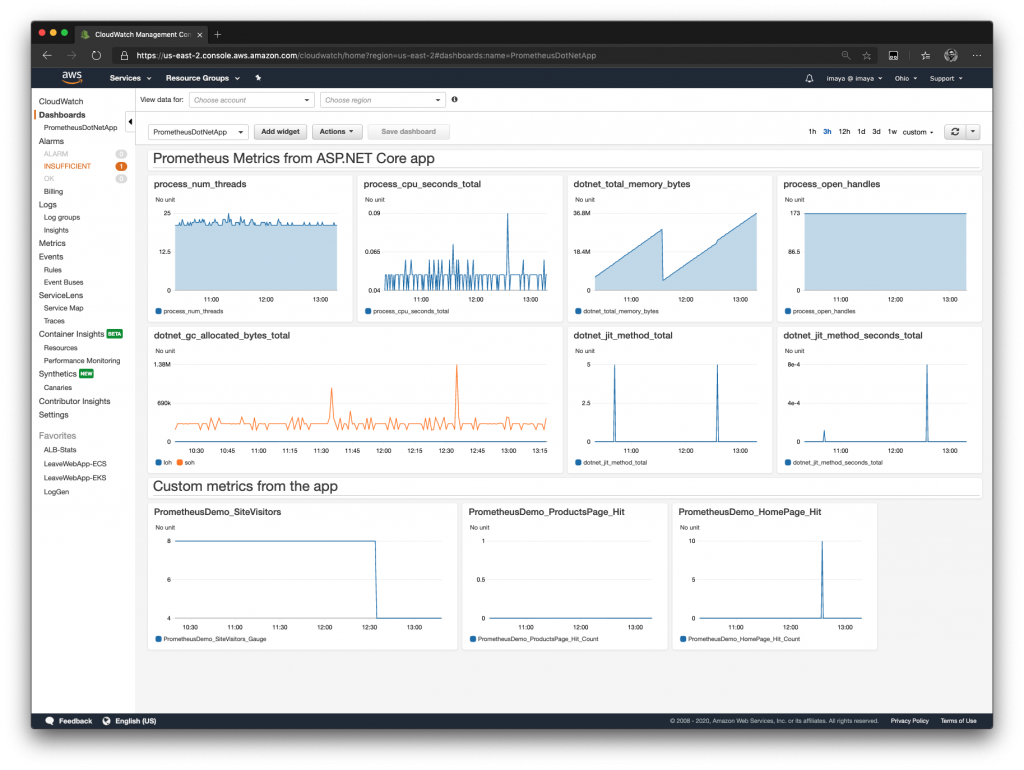The width and height of the screenshot is (1024, 770).
Task: Select the 1h time range
Action: (x=812, y=132)
